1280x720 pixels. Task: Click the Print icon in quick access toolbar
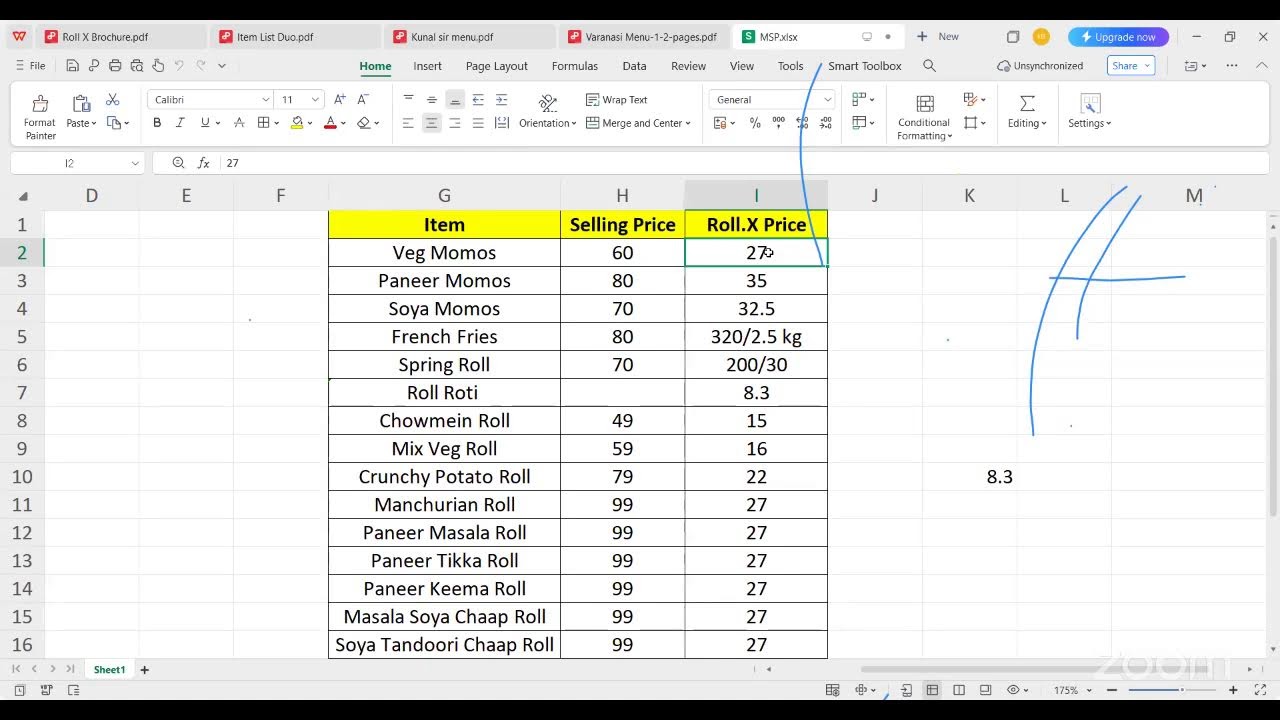coord(115,66)
